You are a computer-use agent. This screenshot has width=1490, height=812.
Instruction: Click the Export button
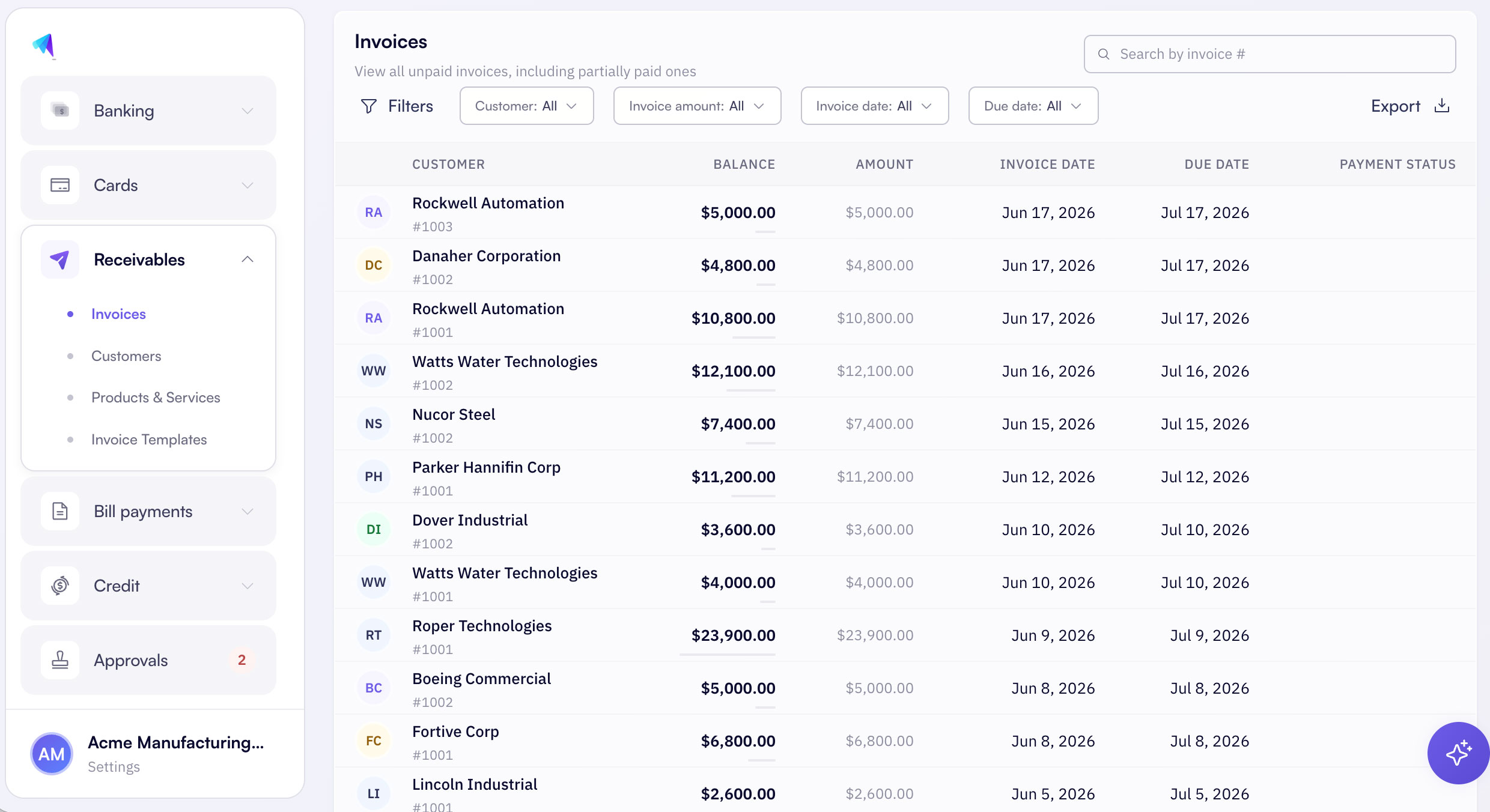1410,106
